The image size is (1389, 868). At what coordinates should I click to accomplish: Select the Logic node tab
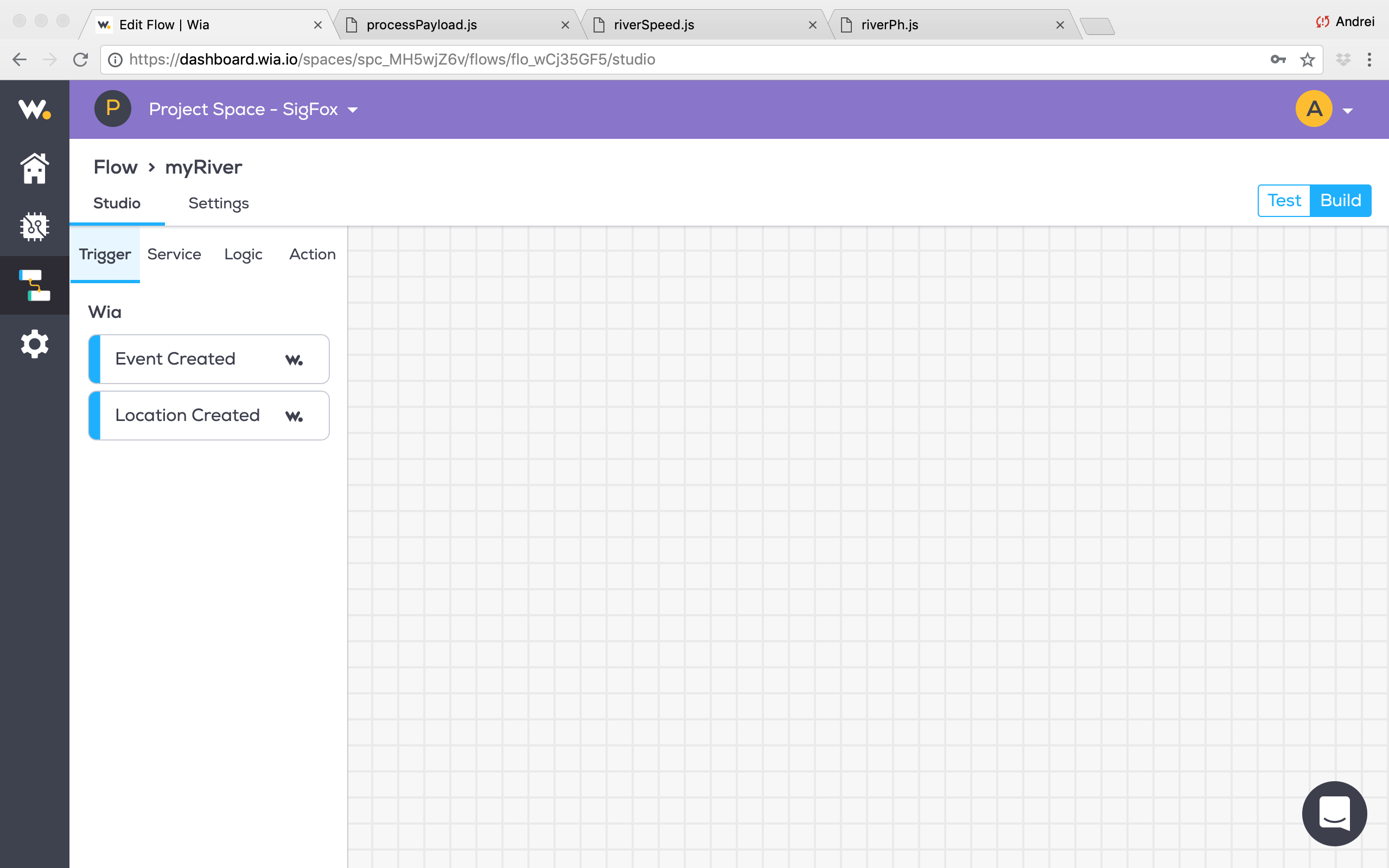(243, 254)
